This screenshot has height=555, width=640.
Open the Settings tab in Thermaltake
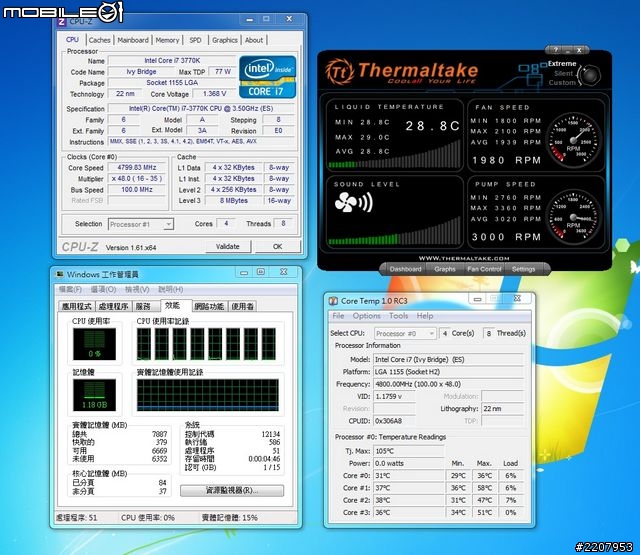(x=523, y=269)
